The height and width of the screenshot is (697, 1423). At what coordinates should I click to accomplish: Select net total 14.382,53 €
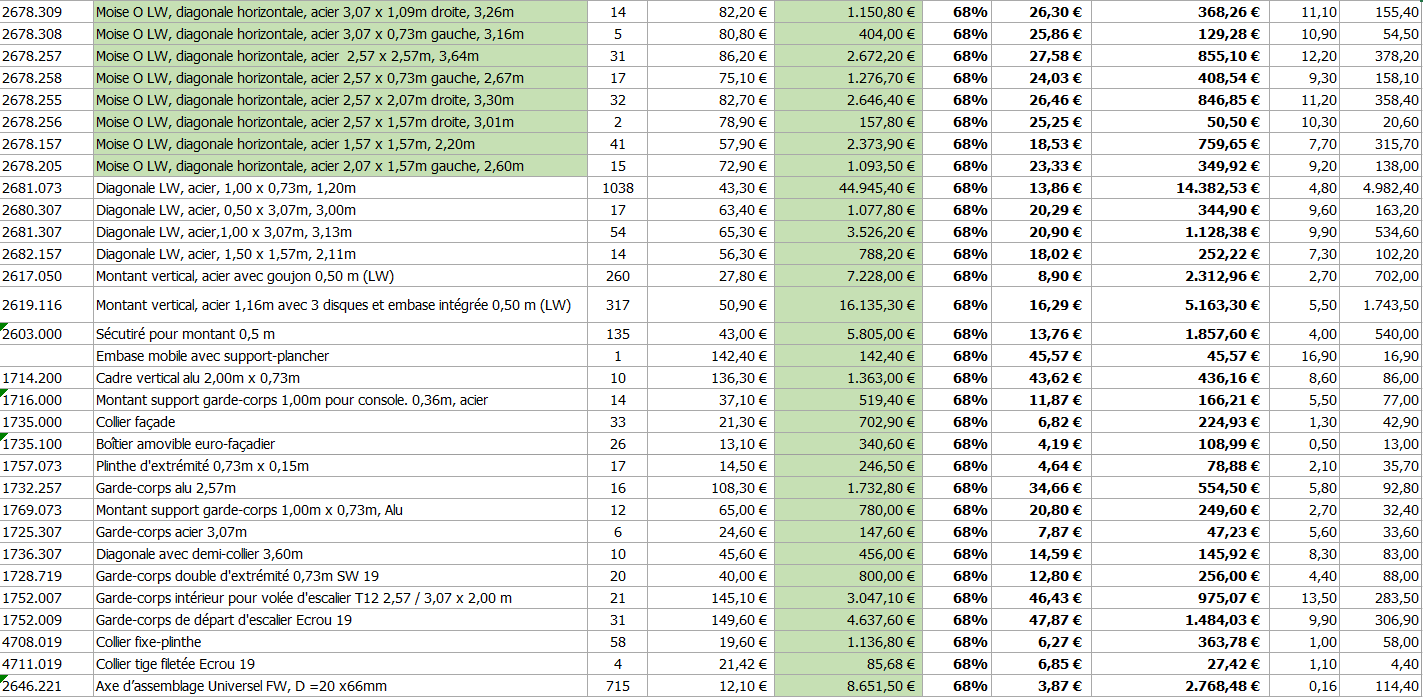(1180, 188)
